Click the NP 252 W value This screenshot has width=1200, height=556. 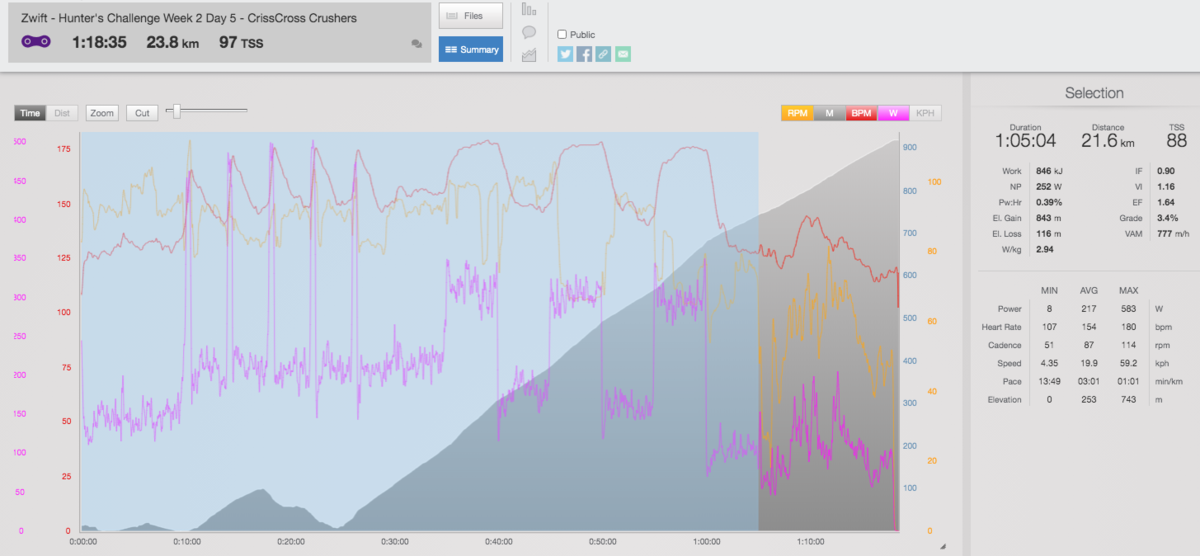click(x=1049, y=186)
